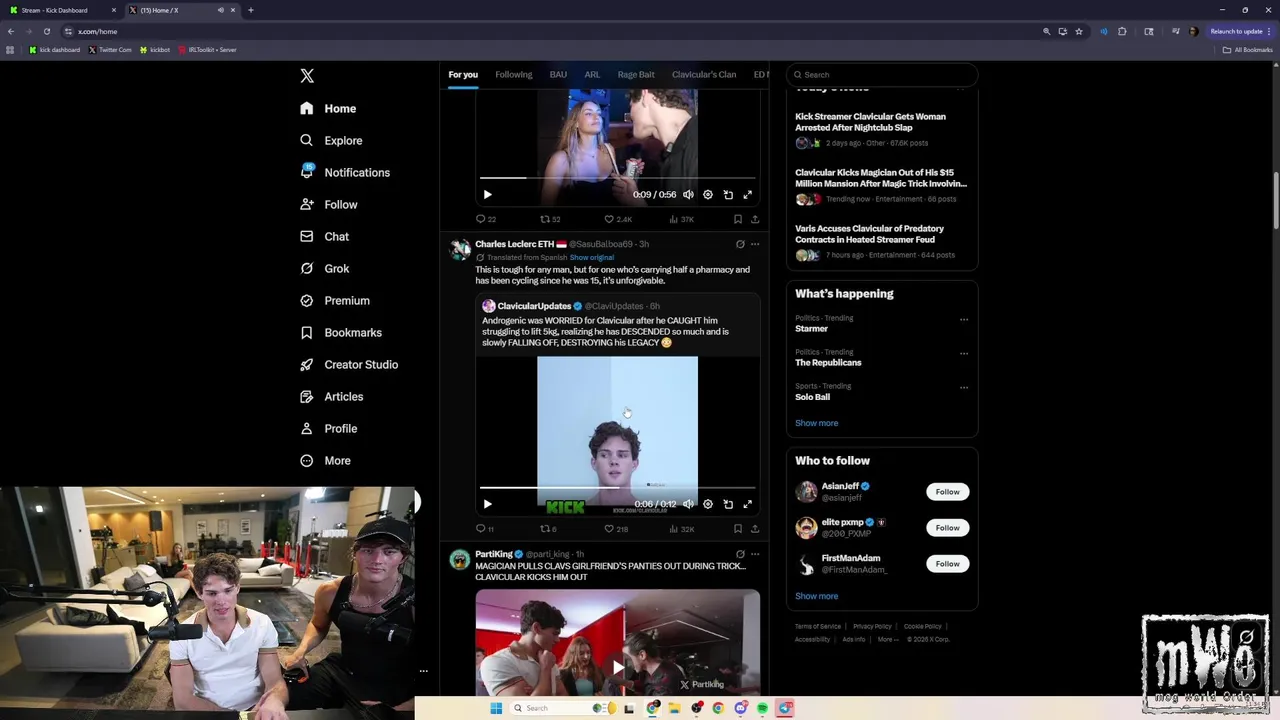
Task: Open more options on Charles Leclerc post
Action: pos(755,244)
